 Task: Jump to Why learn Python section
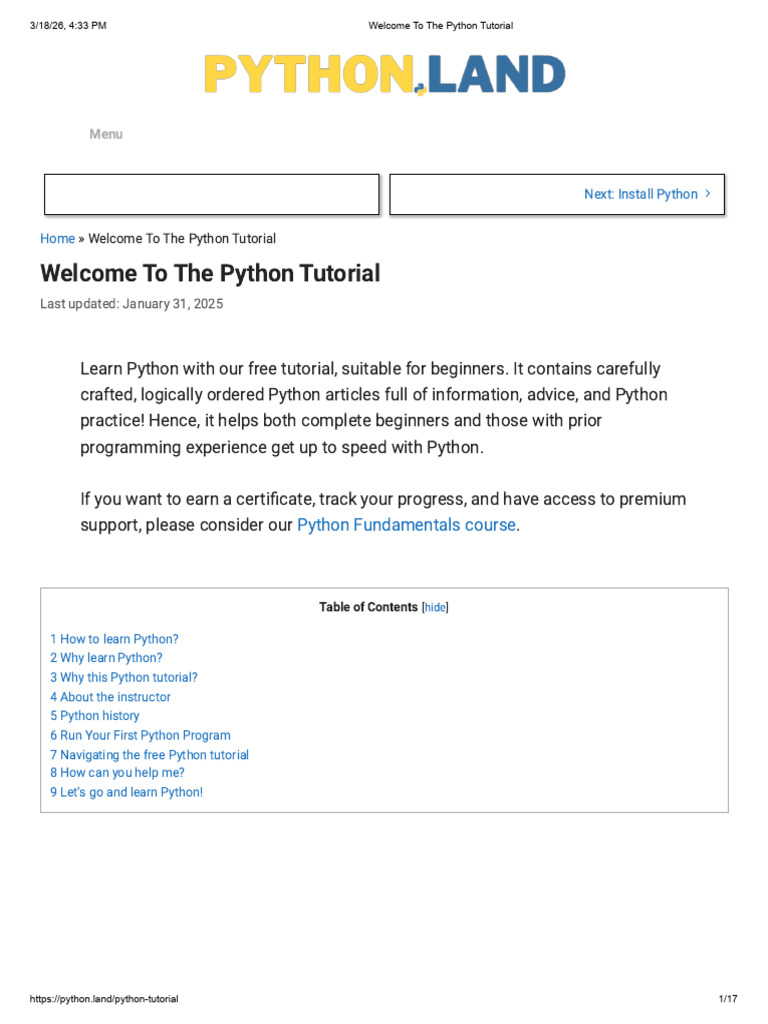point(106,658)
